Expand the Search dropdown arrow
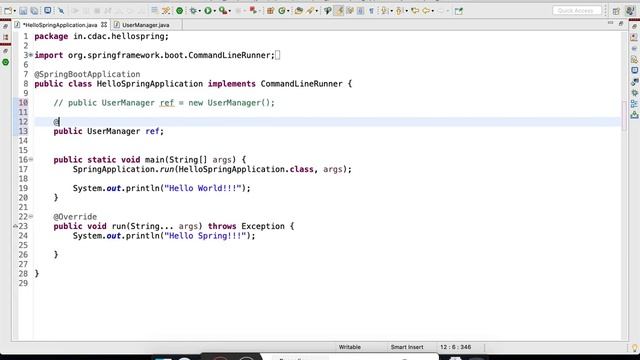Screen dimensions: 640x360 pyautogui.click(x=317, y=11)
